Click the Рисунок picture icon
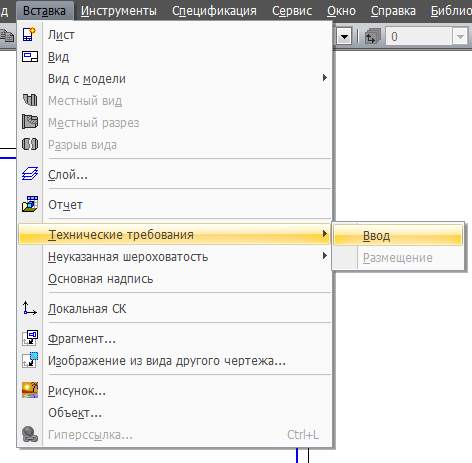 pyautogui.click(x=30, y=390)
